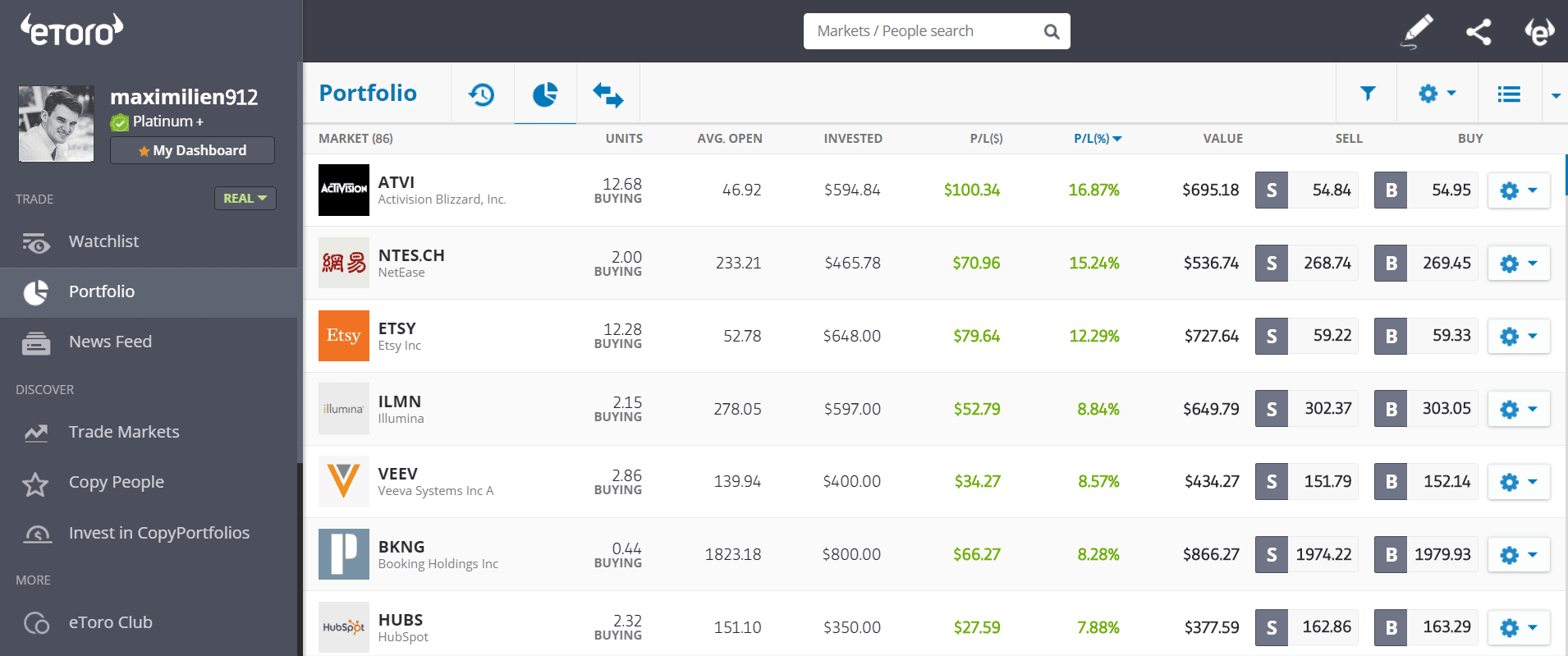Sort by VALUE column header

(x=1223, y=139)
